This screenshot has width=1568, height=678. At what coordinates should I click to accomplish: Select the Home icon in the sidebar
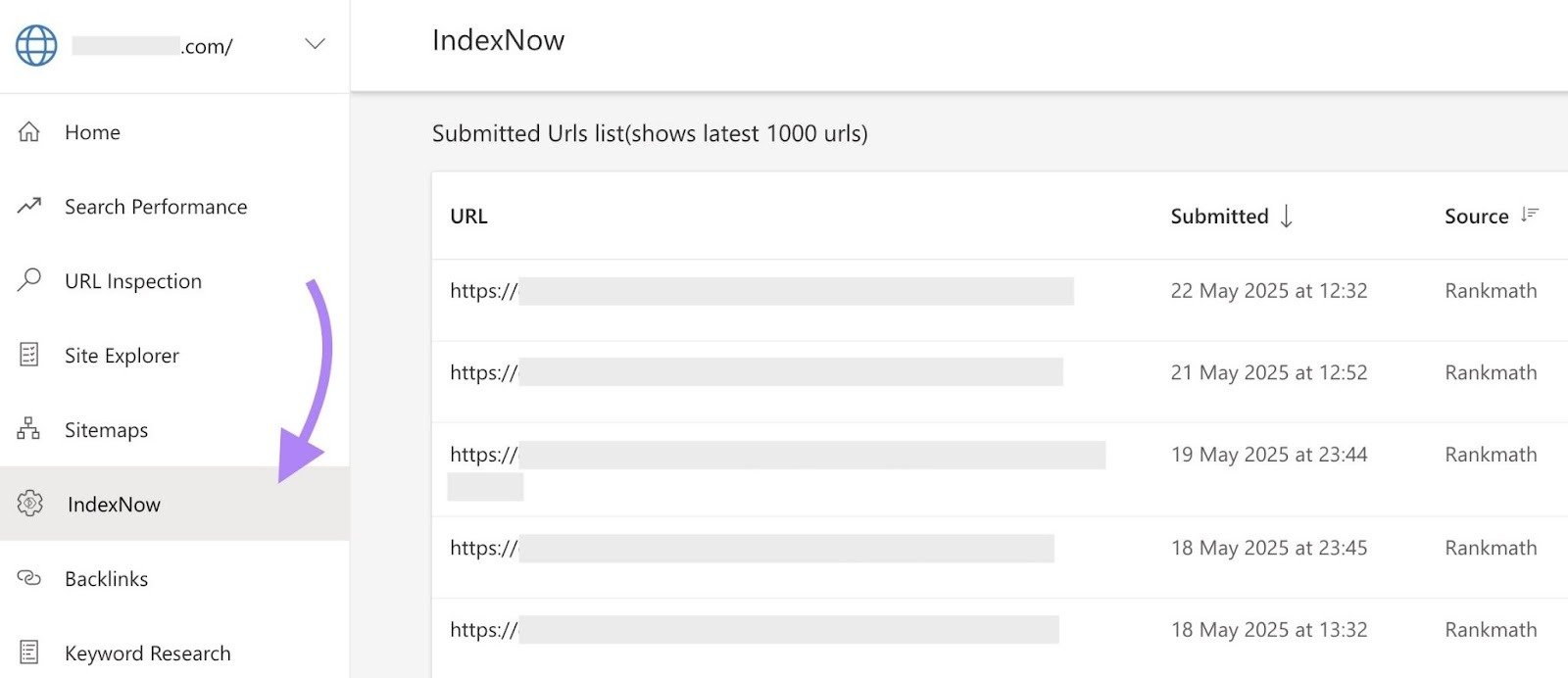pos(27,131)
